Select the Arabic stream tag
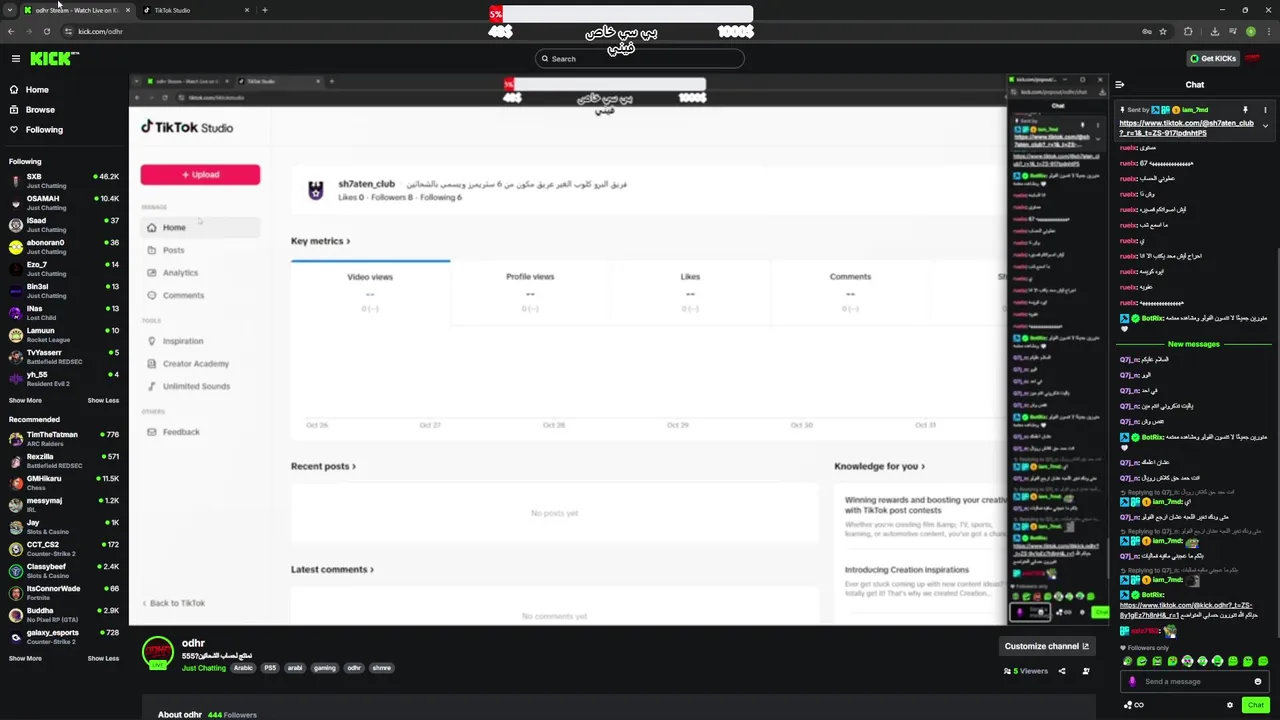 [x=244, y=668]
